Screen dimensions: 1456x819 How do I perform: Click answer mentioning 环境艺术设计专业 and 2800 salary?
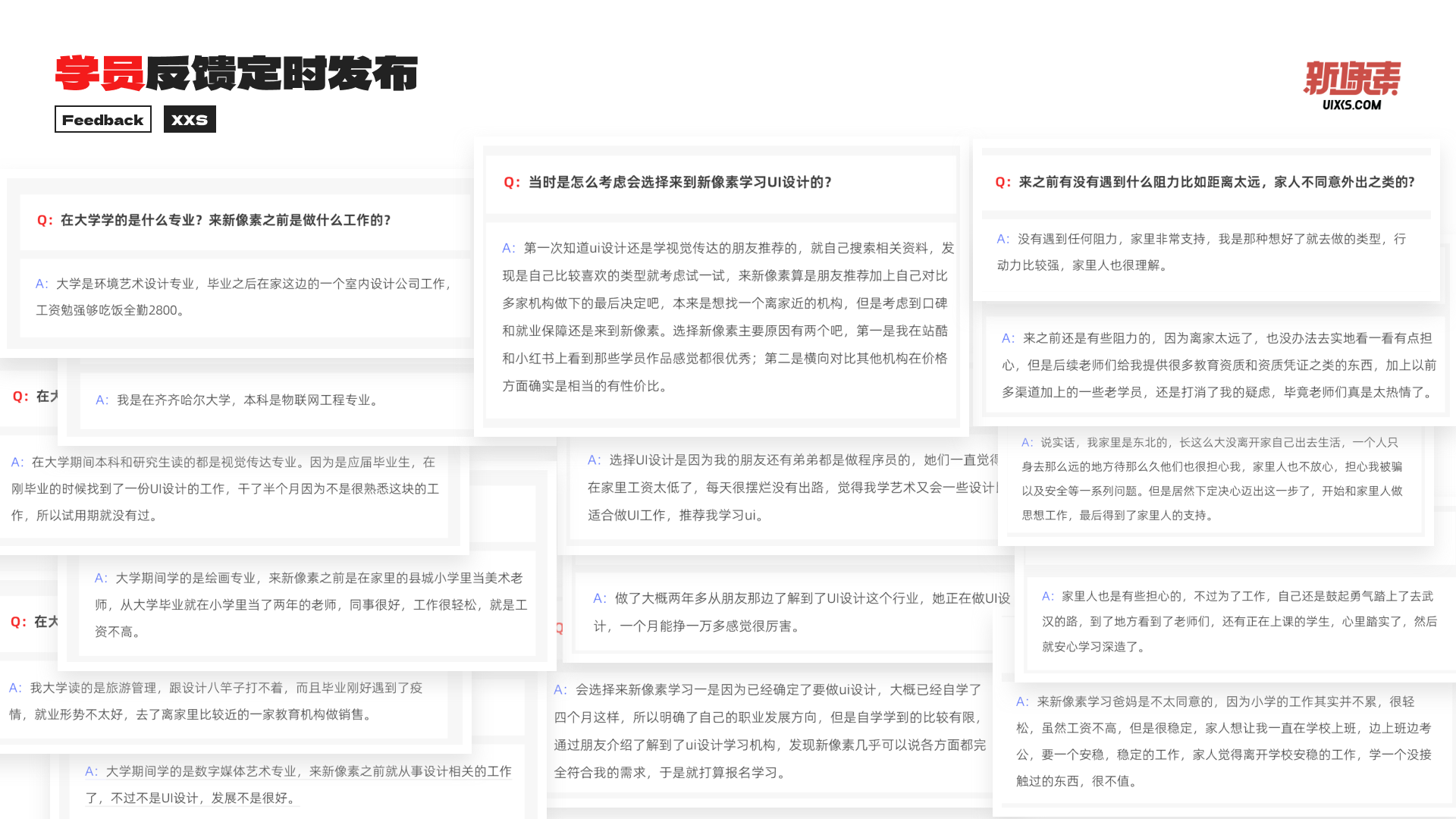tap(243, 297)
